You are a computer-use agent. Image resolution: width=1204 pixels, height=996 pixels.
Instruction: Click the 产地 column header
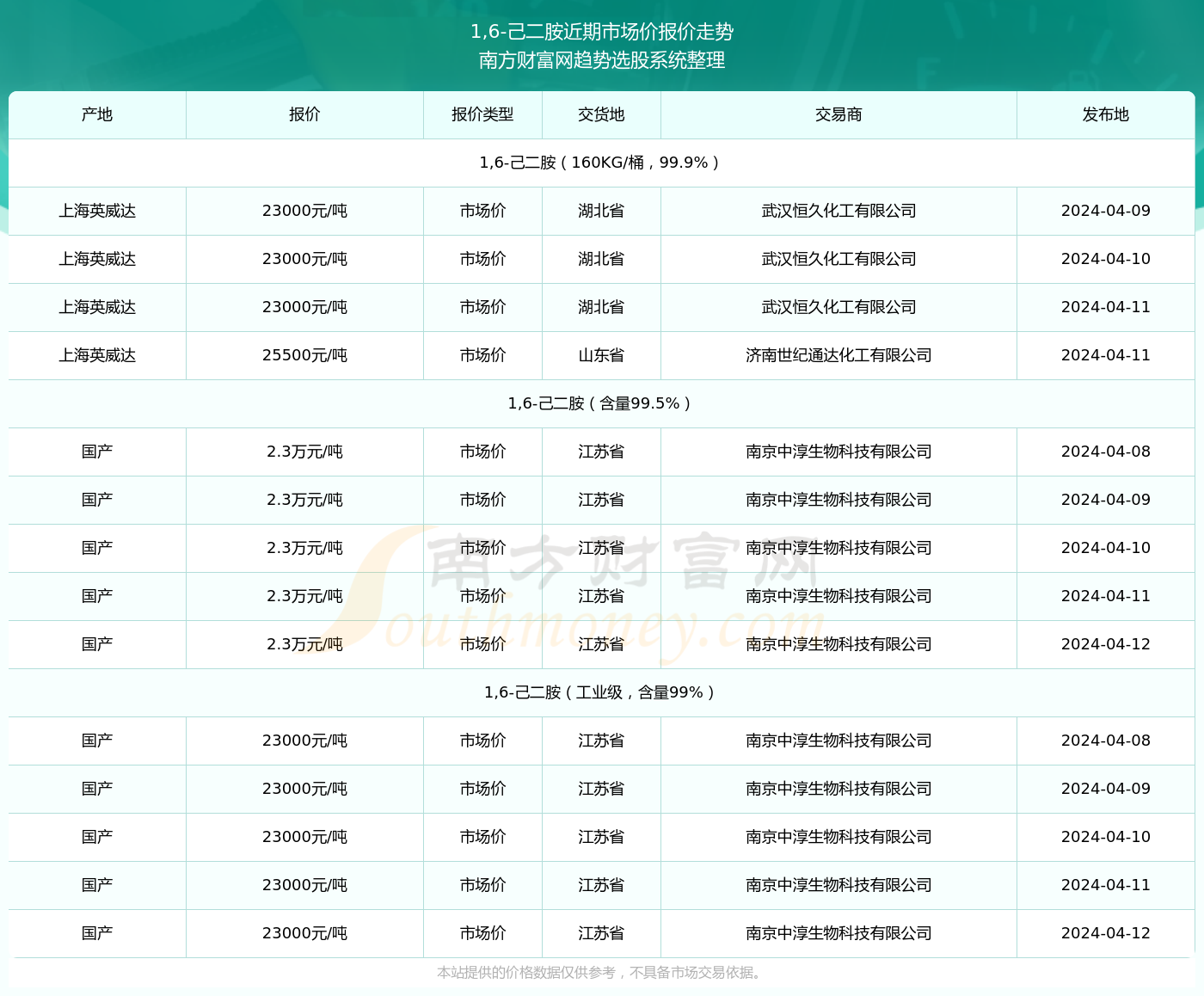97,114
